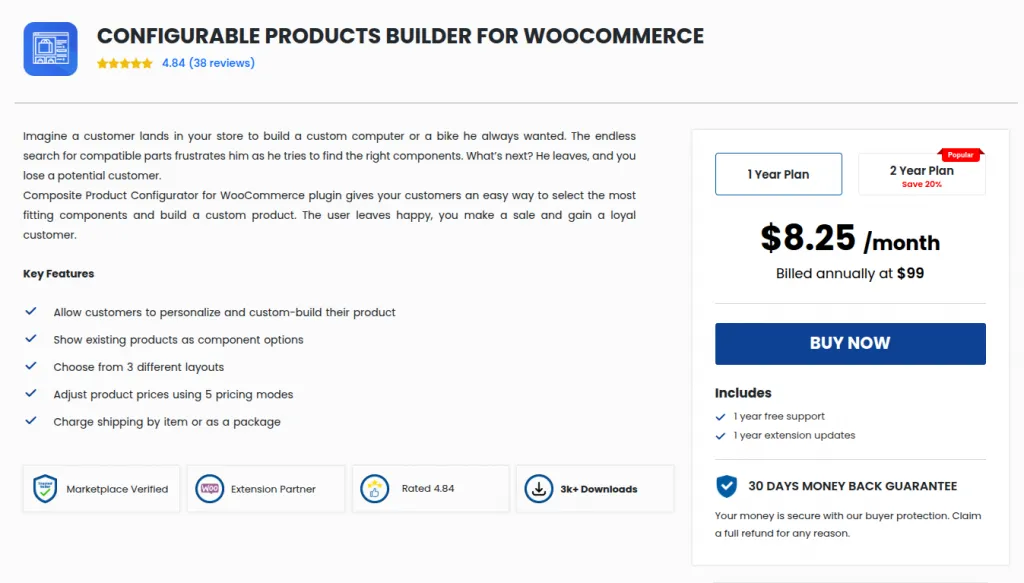Screen dimensions: 1024x583
Task: Click checkmark next to 3 different layouts
Action: point(31,367)
